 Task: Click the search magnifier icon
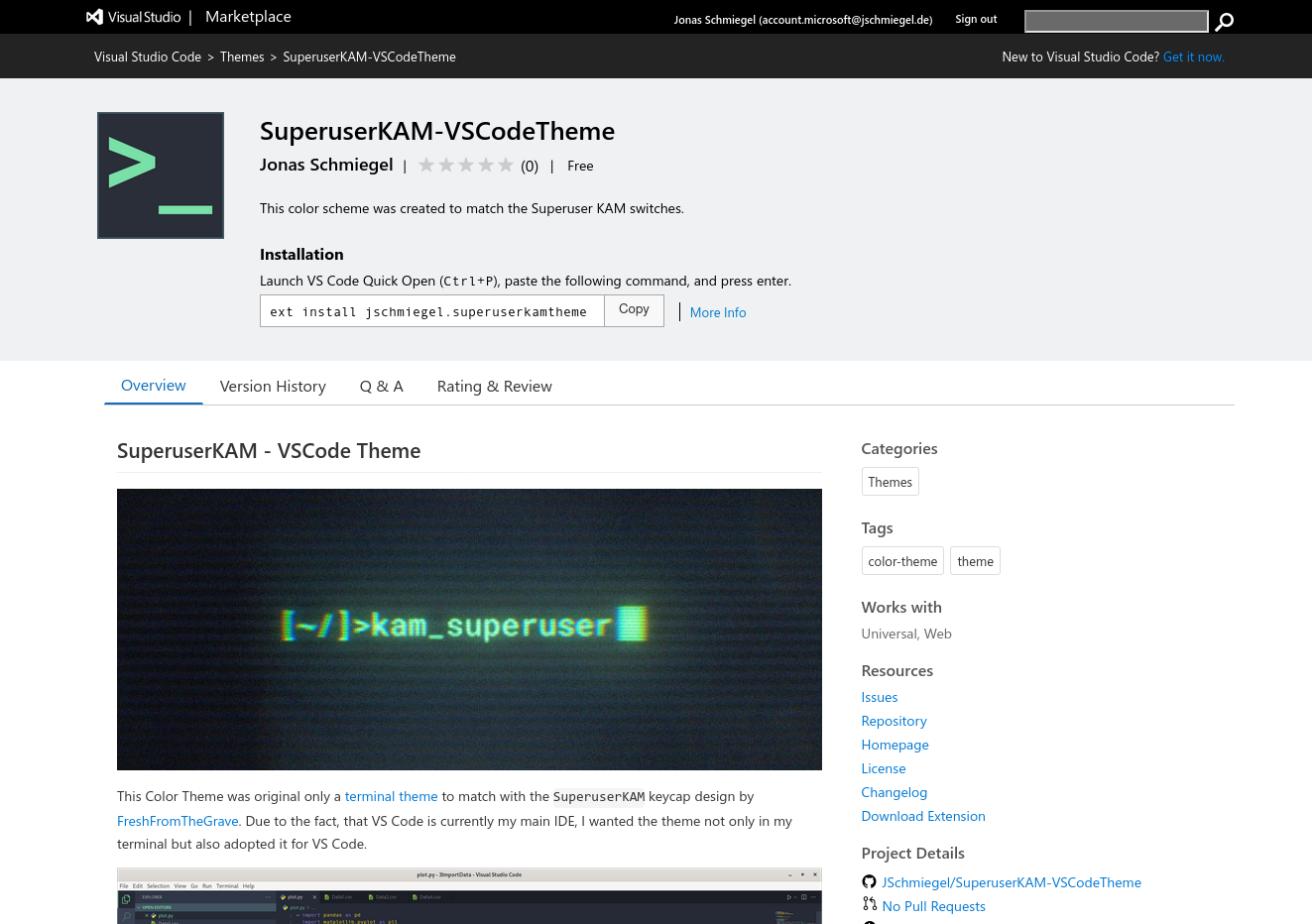point(1225,22)
